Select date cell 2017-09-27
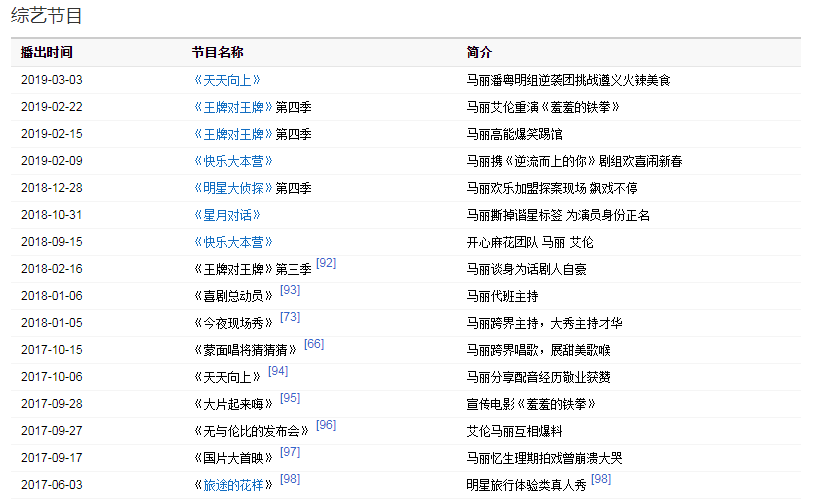The width and height of the screenshot is (815, 501). pyautogui.click(x=51, y=431)
